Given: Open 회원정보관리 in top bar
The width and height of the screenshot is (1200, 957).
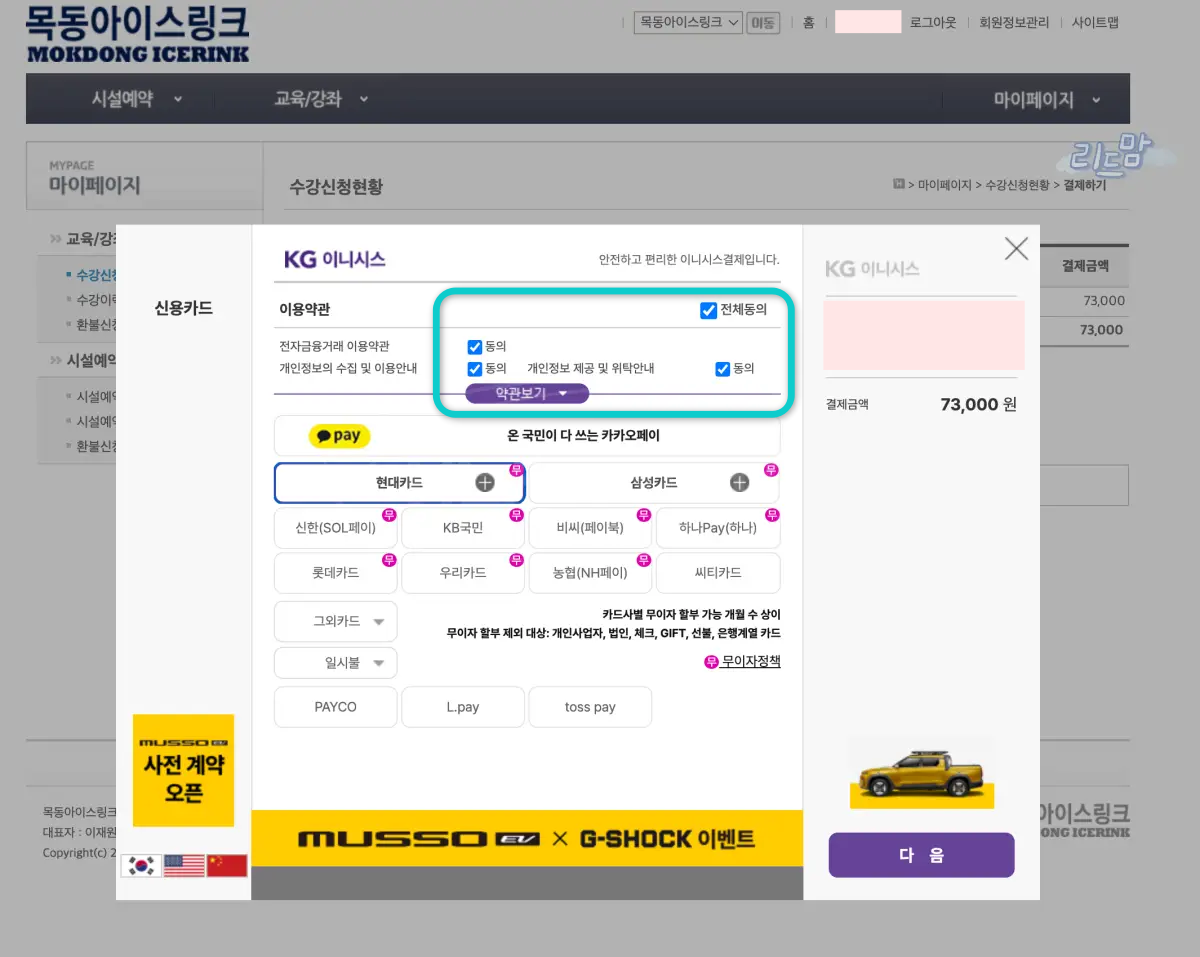Looking at the screenshot, I should 1014,22.
